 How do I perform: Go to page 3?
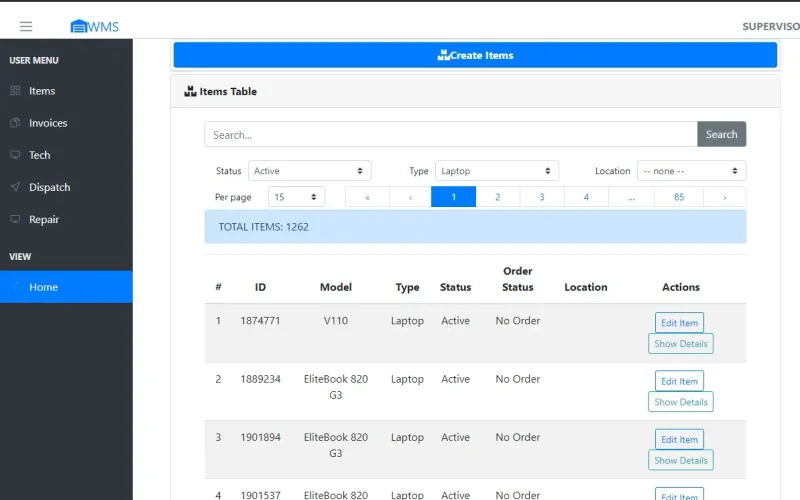coord(542,197)
